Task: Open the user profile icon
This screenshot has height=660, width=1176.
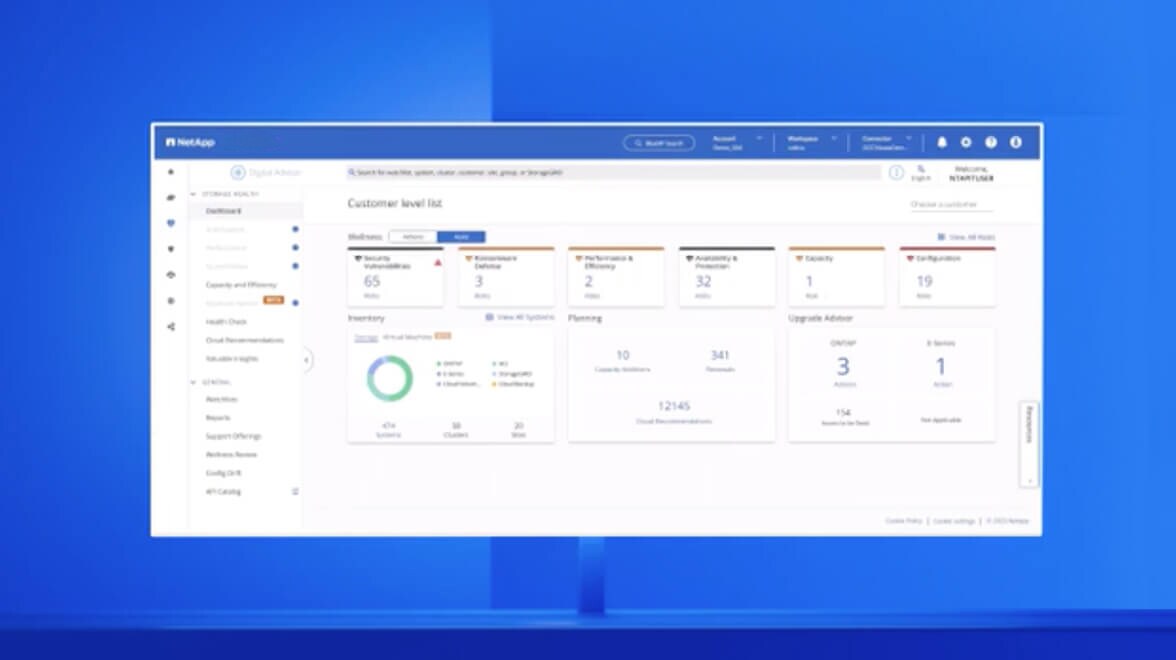Action: 1016,142
